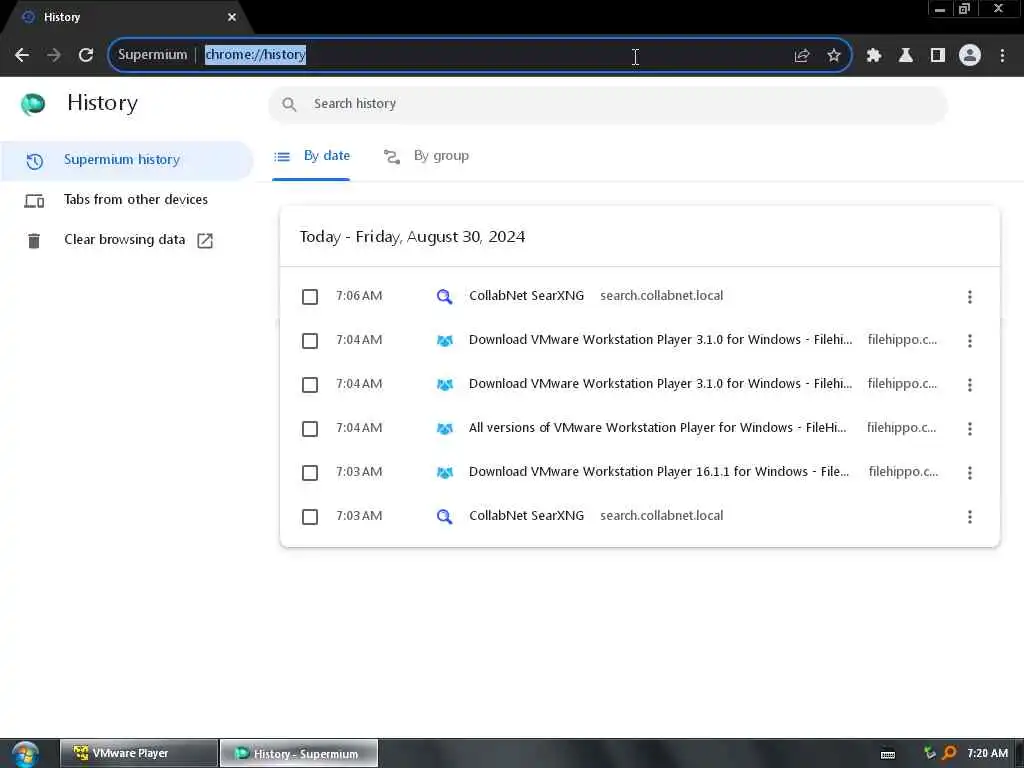Screen dimensions: 1024x768
Task: Open actions menu for second VMware 3.1.0 entry
Action: [970, 385]
